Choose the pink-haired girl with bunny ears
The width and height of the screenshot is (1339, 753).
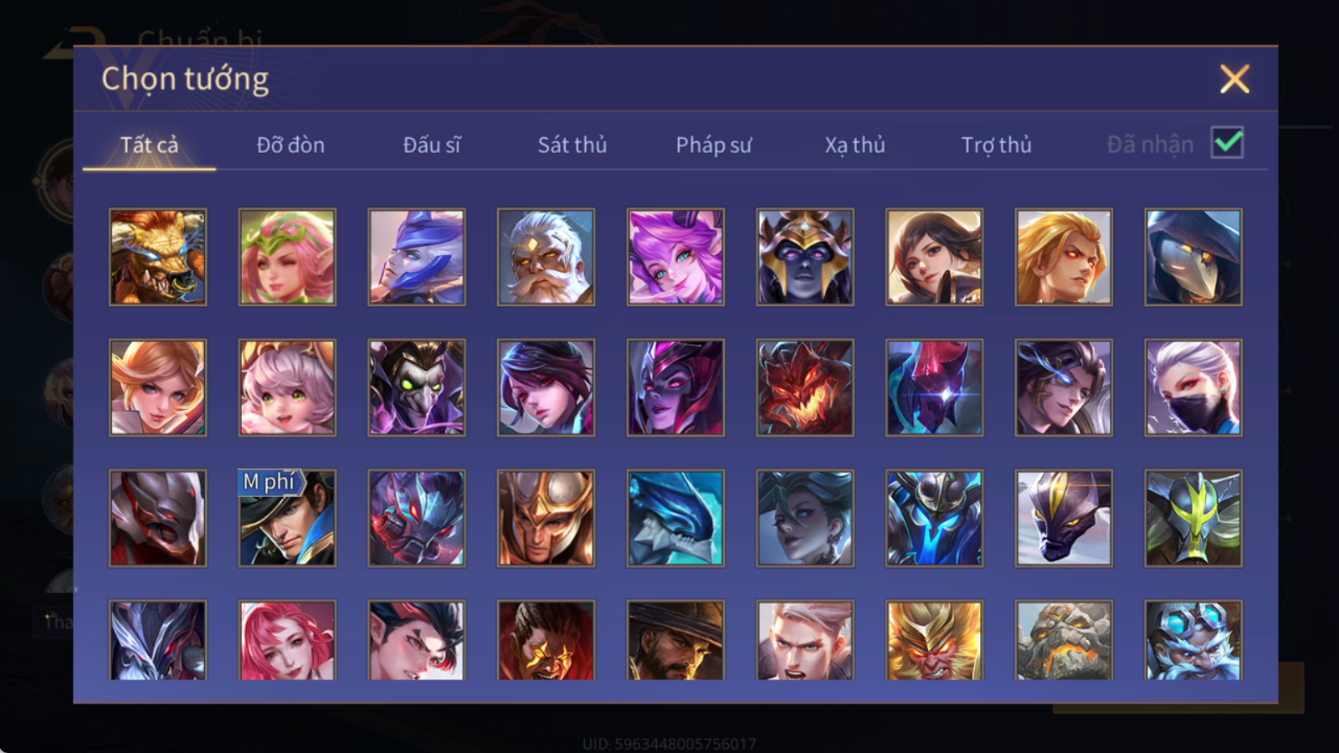tap(287, 388)
